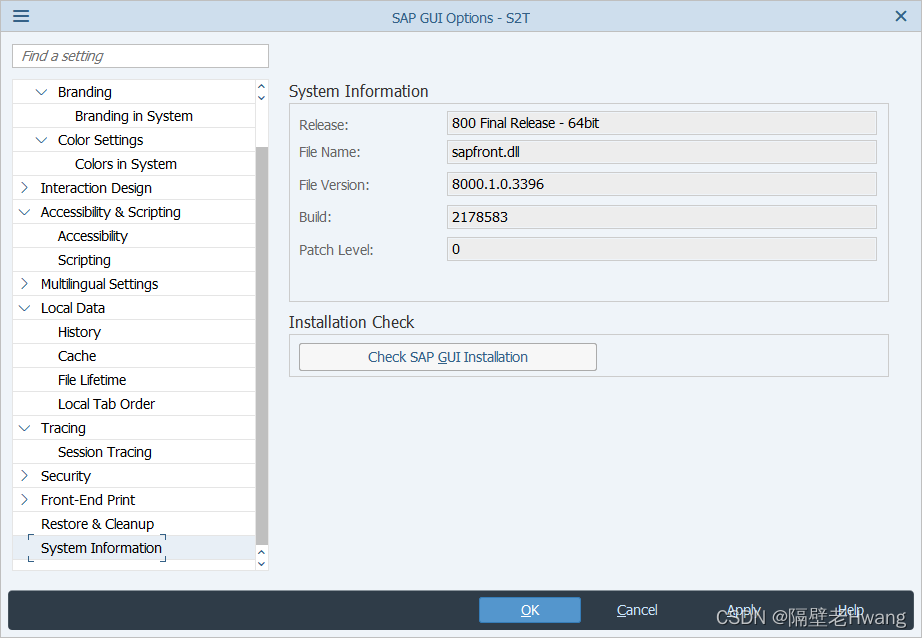Collapse the Local Data chevron
This screenshot has height=638, width=922.
pos(24,308)
